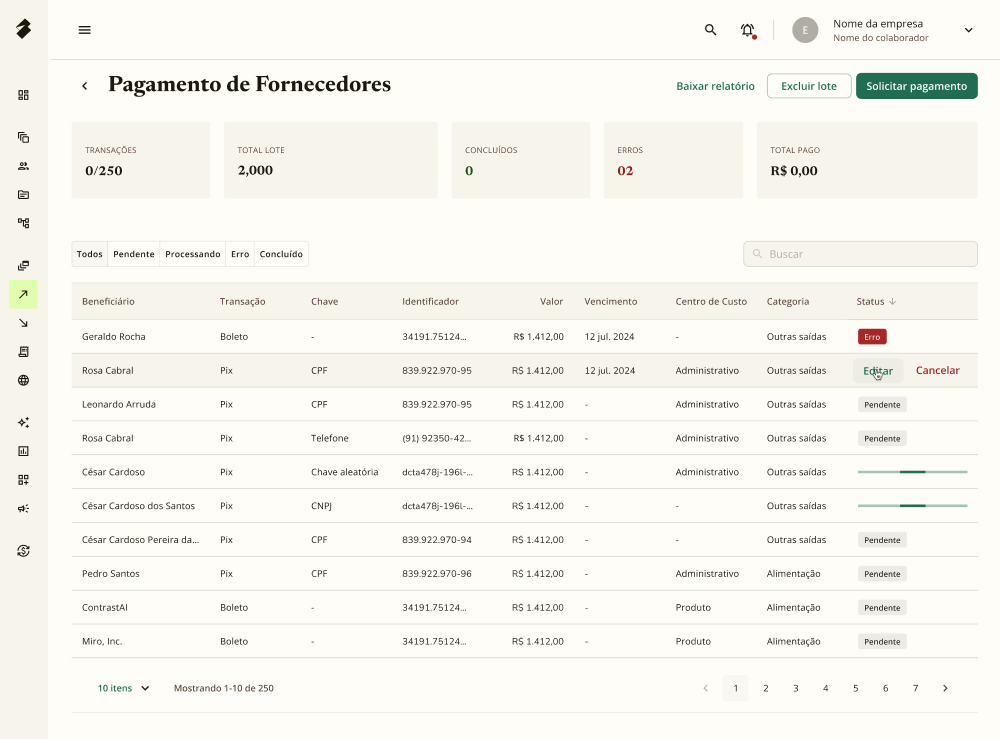Open notifications bell

pos(747,30)
